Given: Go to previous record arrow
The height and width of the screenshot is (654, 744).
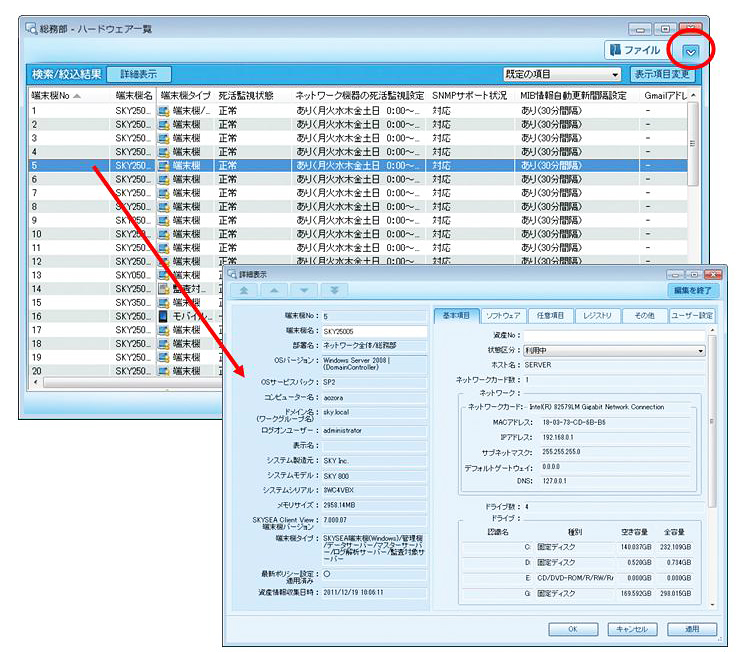Looking at the screenshot, I should coord(273,290).
